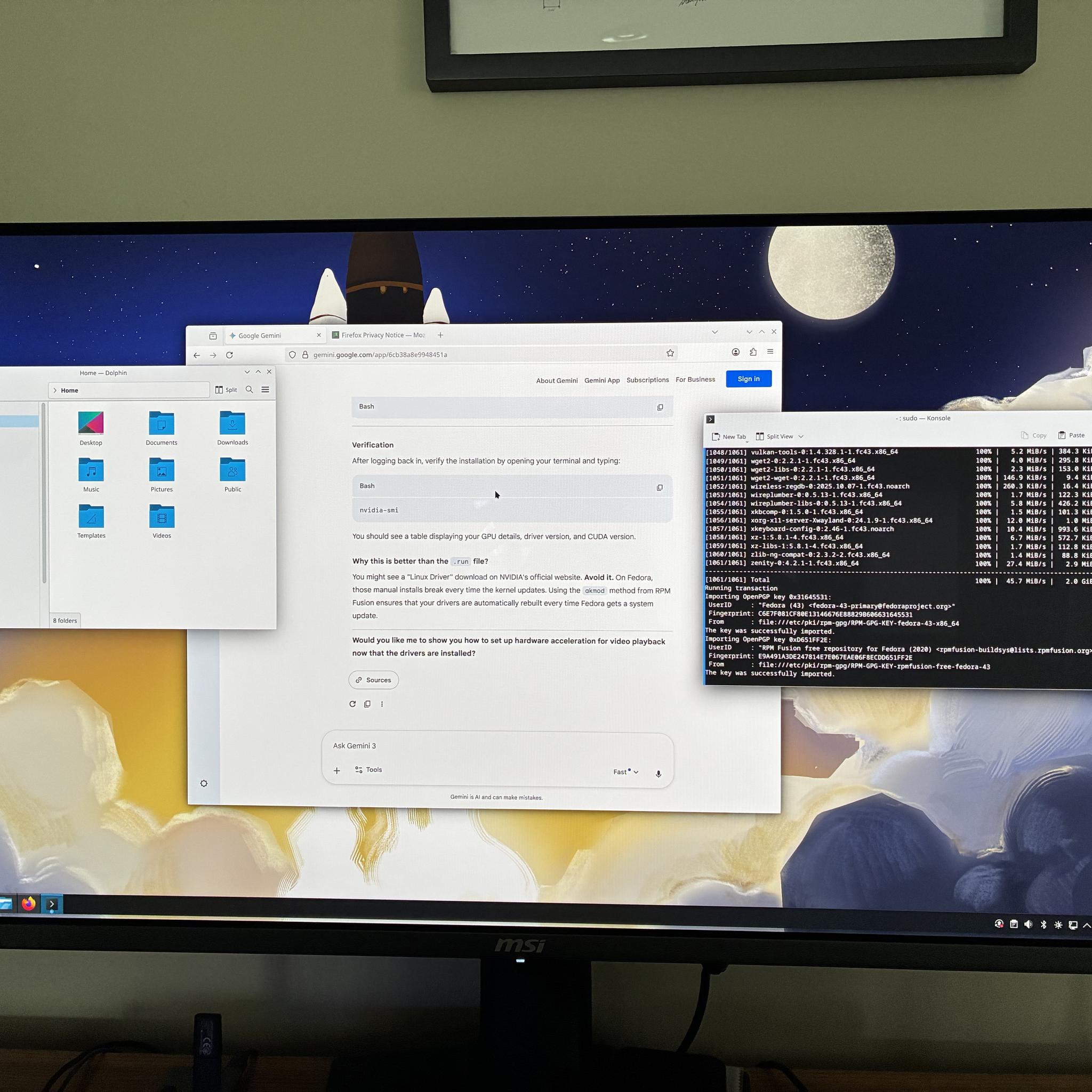The image size is (1092, 1092).
Task: Open the Firefox tab overview icon beside the Gemini tab
Action: point(213,336)
